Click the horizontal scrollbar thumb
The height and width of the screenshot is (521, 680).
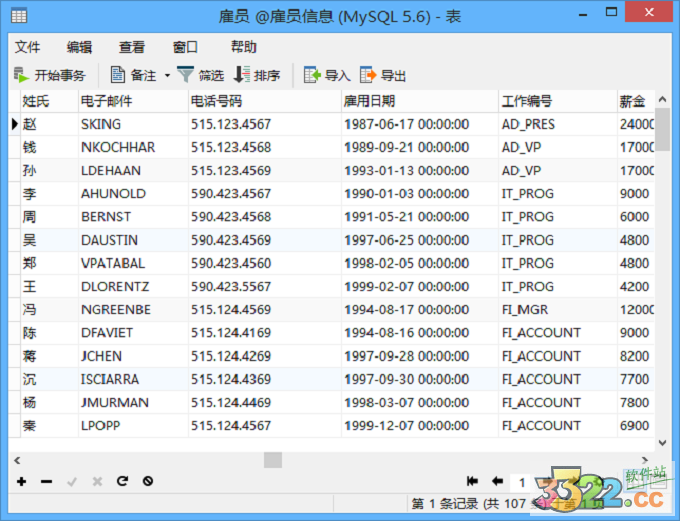[273, 460]
